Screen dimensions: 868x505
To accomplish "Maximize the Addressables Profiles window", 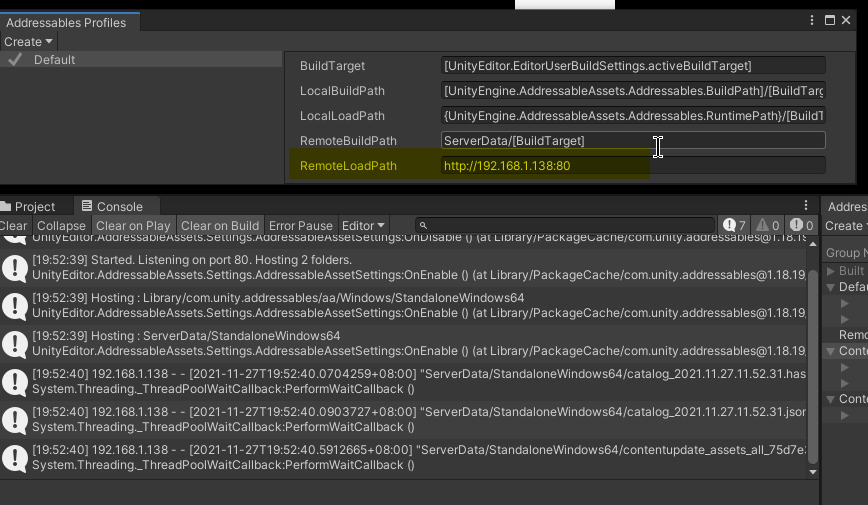I will (829, 20).
